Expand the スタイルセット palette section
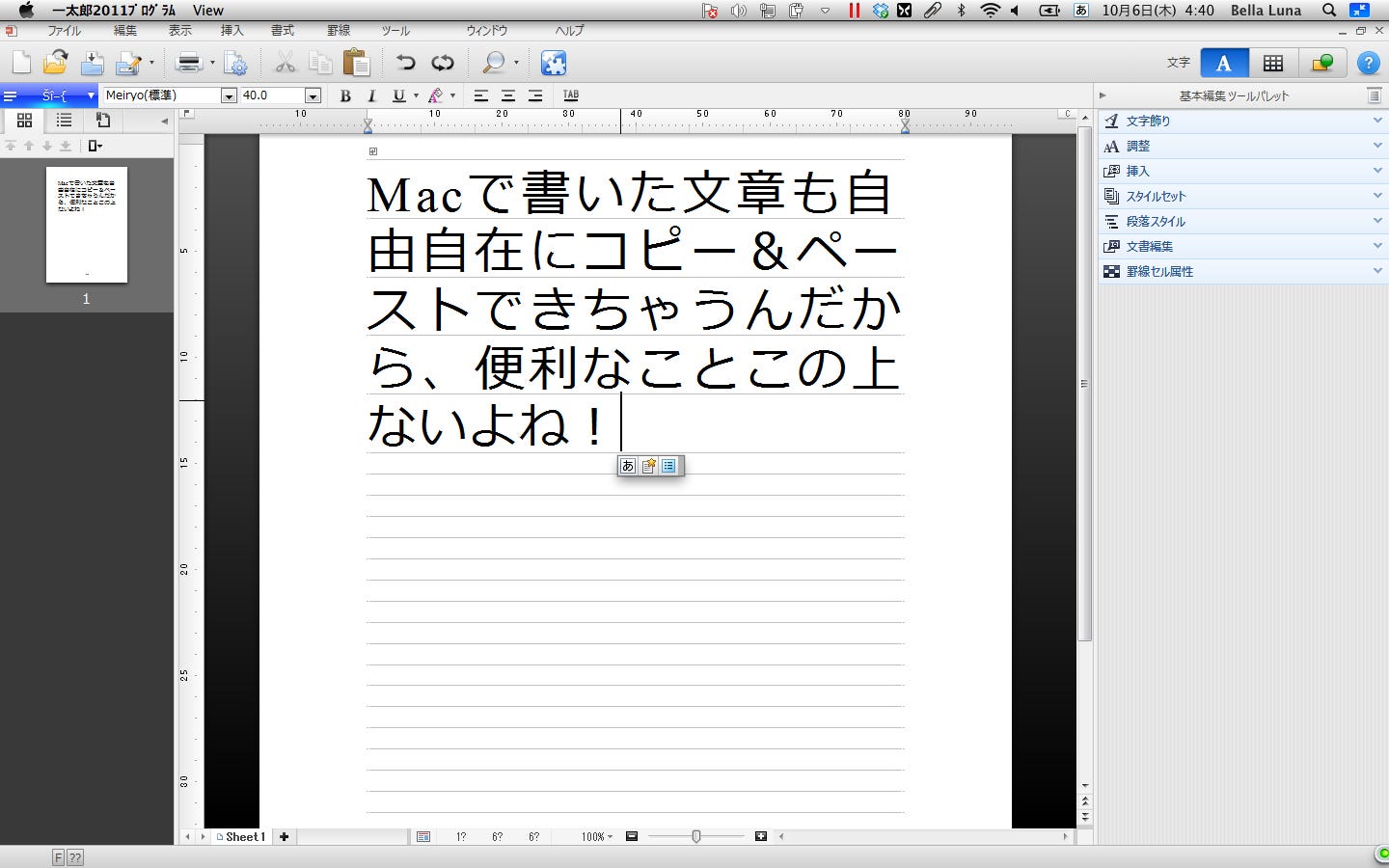1389x868 pixels. point(1242,196)
